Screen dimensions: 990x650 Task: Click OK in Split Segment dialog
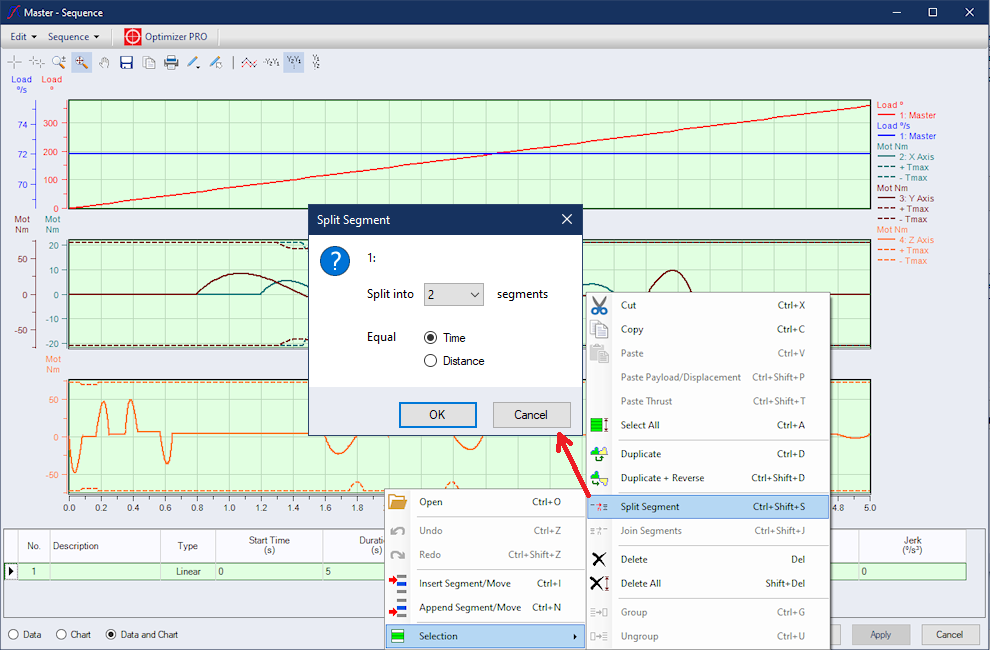click(437, 415)
